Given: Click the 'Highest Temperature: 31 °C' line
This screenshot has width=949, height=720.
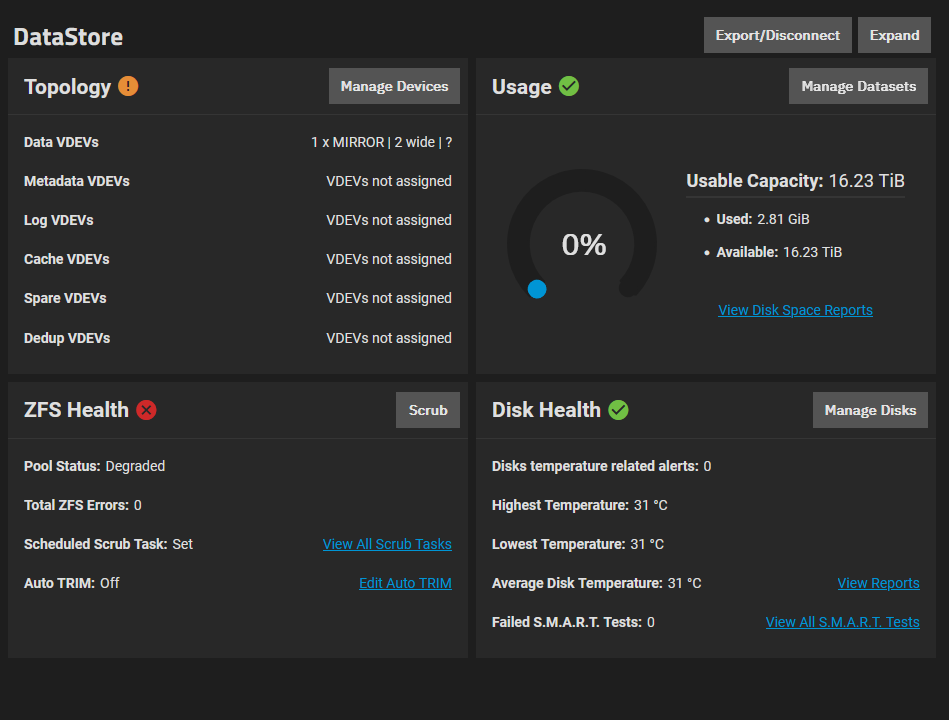Looking at the screenshot, I should point(580,505).
